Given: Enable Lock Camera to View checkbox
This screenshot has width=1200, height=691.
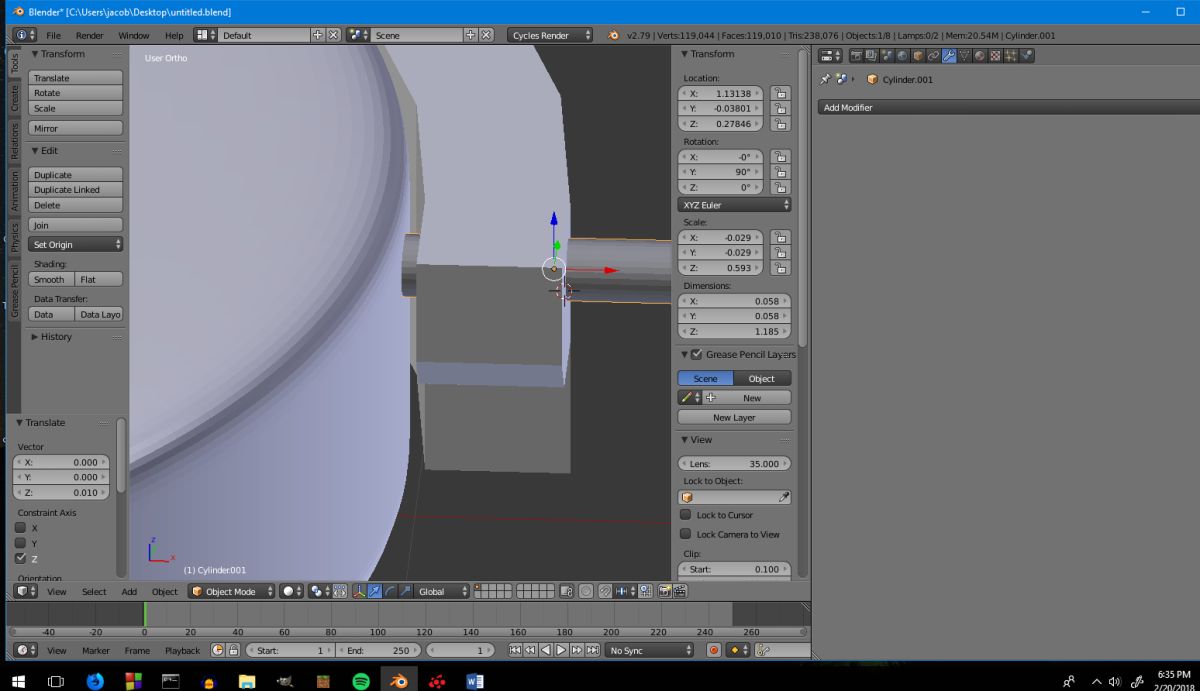Looking at the screenshot, I should pyautogui.click(x=686, y=534).
